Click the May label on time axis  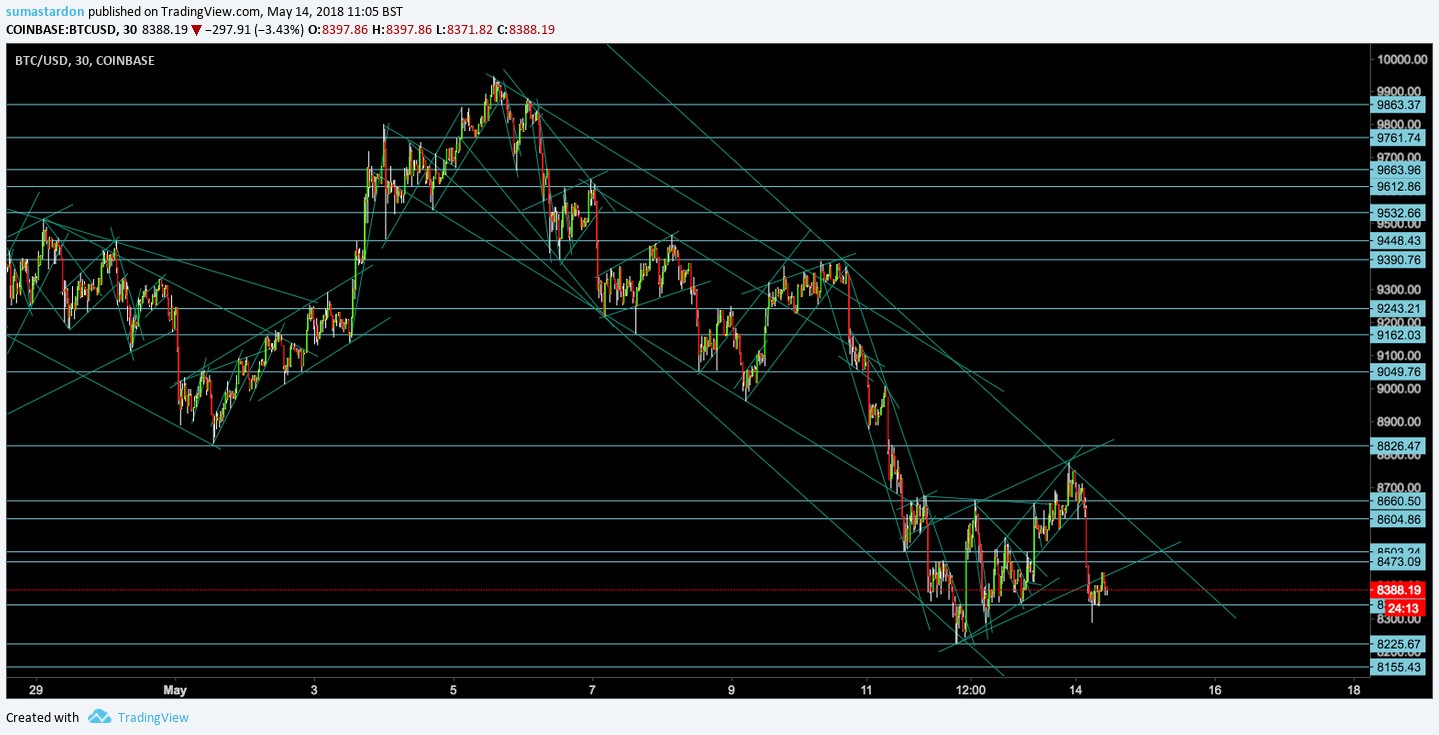click(x=175, y=690)
